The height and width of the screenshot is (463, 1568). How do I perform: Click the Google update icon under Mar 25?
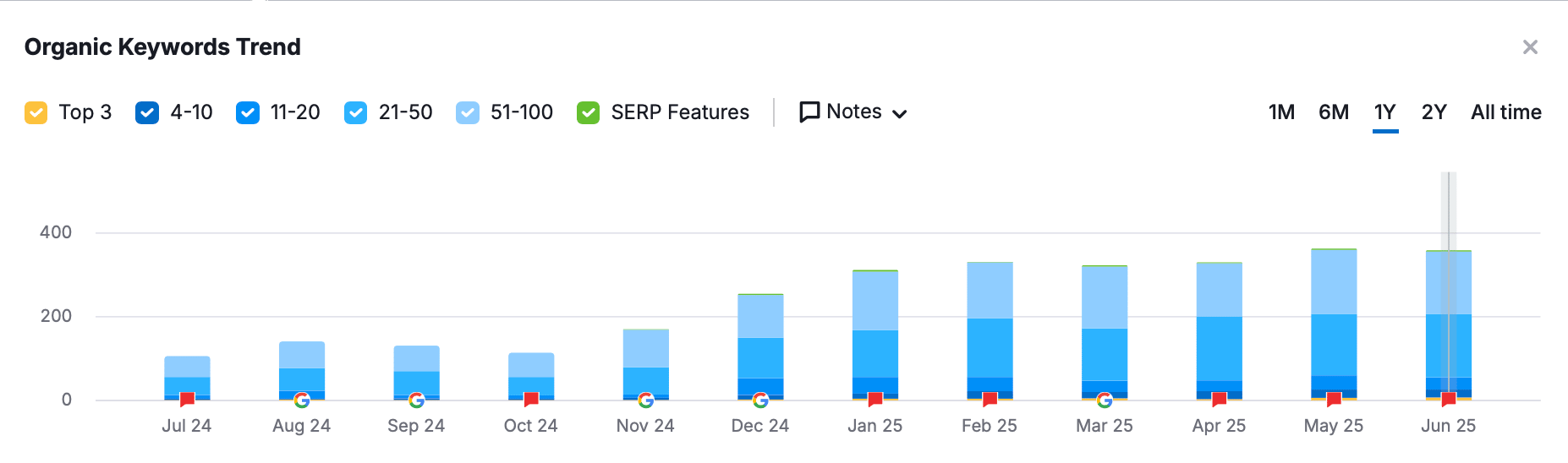1105,400
